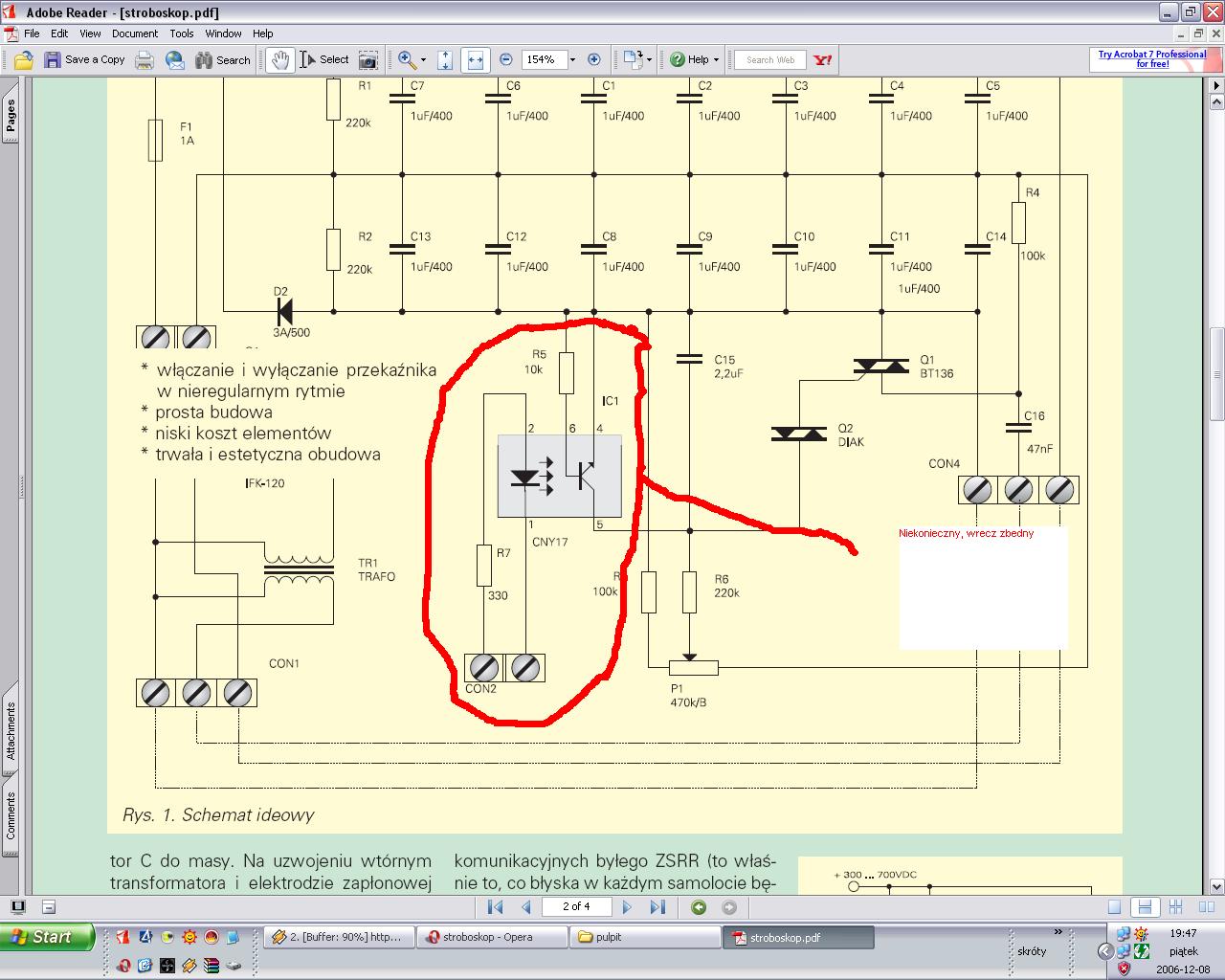This screenshot has width=1225, height=980.
Task: Click the Fit Width icon
Action: 475,59
